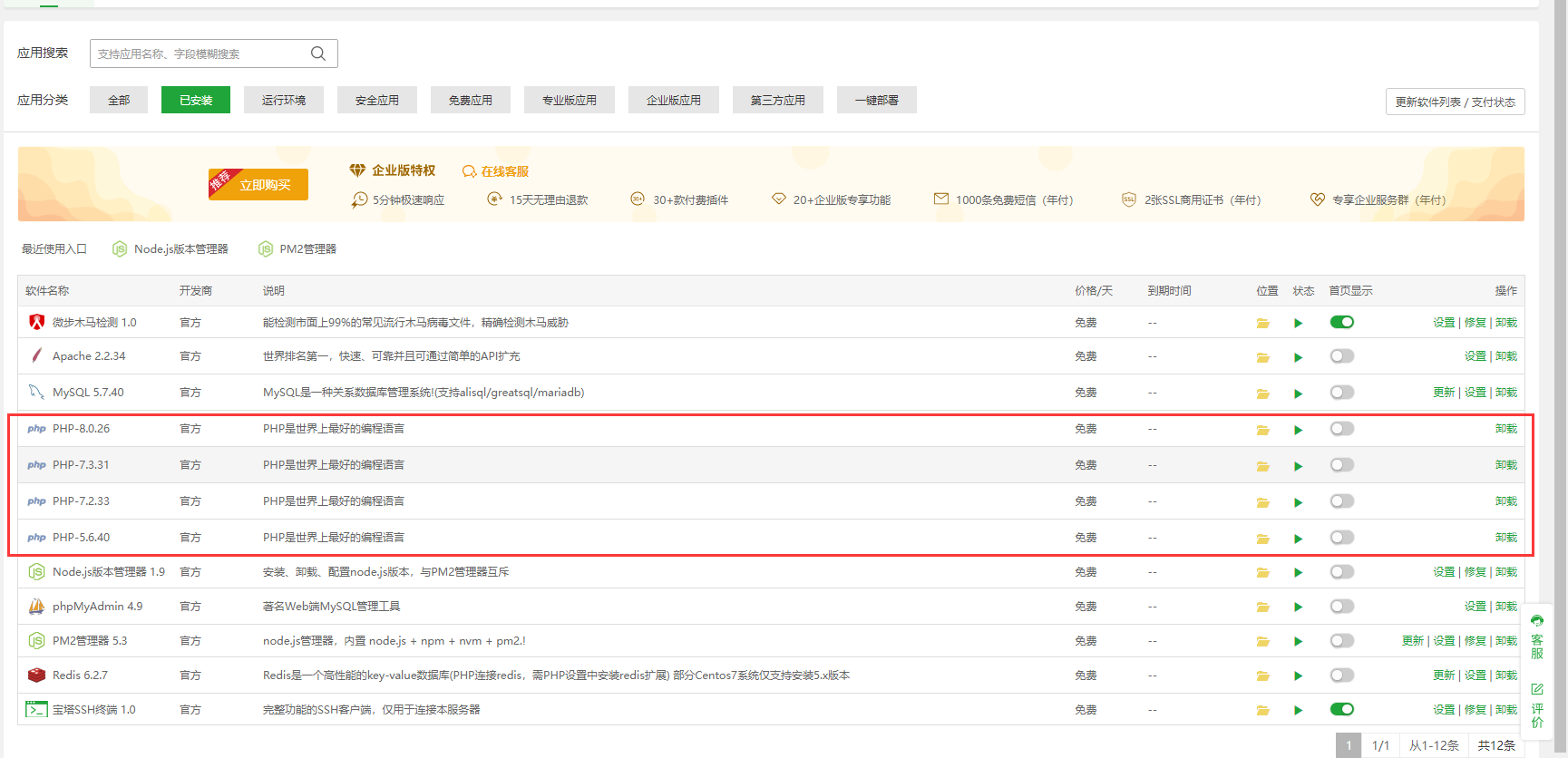Click status play icon for MySQL 5.7.40
Screen dimensions: 1568x758
click(1299, 394)
